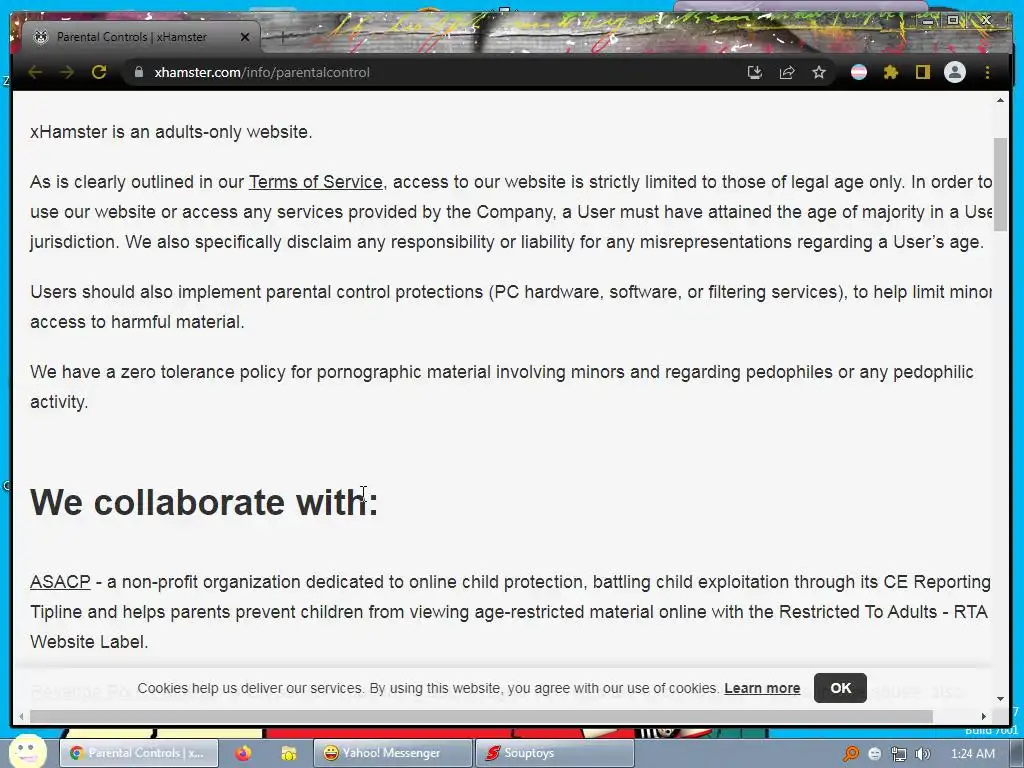Screen dimensions: 1024x768
Task: Open the file explorer folder icon on the taskbar
Action: click(x=289, y=753)
